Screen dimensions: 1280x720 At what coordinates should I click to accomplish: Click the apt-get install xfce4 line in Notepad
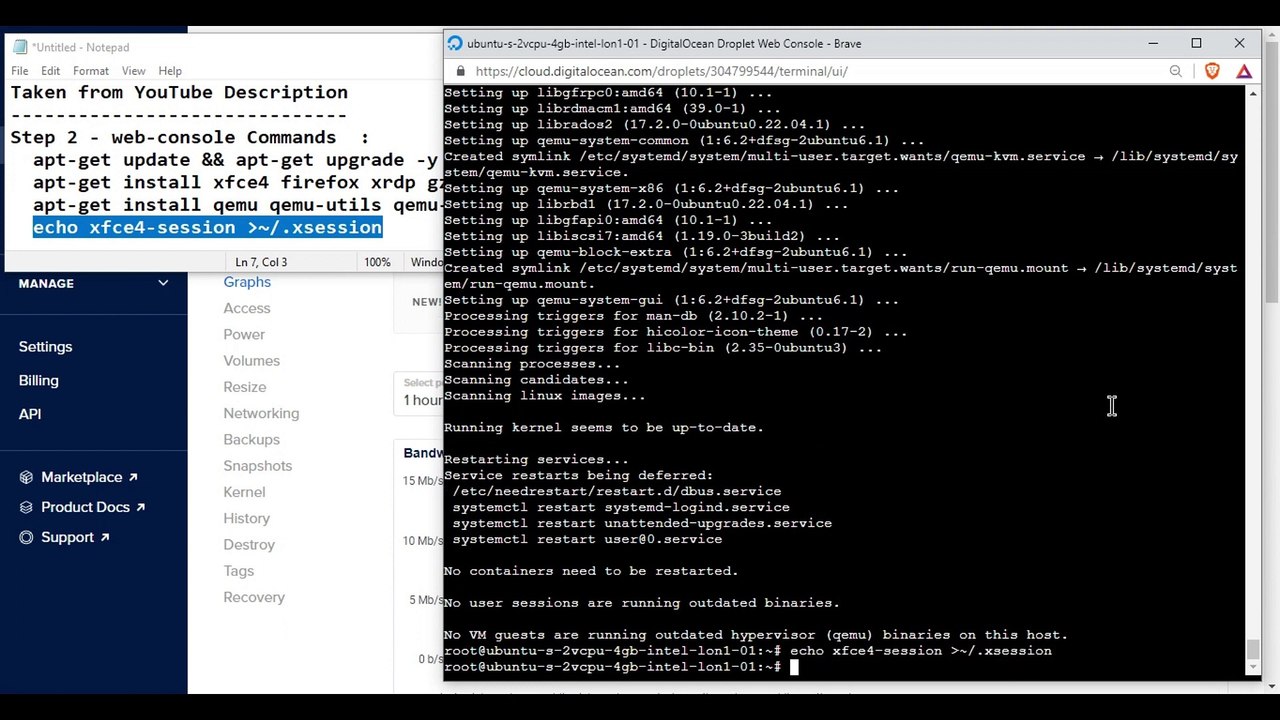(x=237, y=183)
